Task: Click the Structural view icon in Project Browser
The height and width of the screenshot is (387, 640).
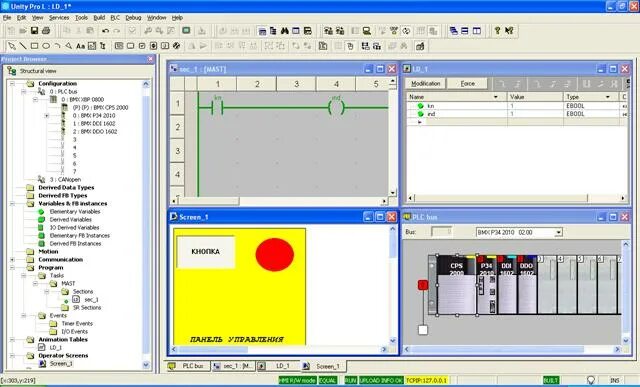Action: (11, 71)
